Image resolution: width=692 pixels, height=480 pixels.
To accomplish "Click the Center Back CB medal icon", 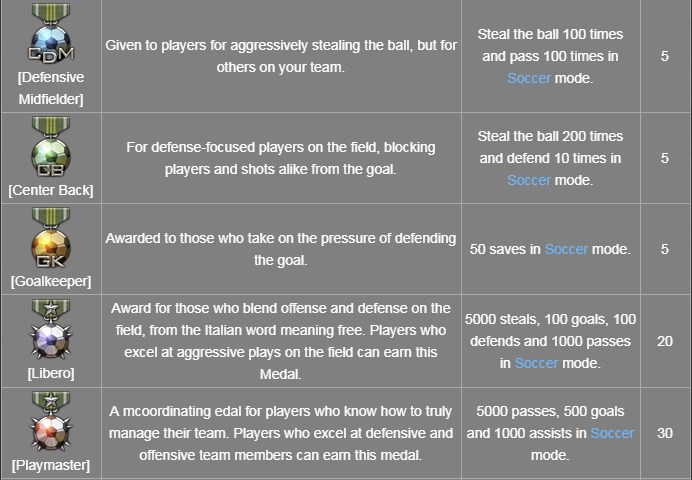I will coord(50,148).
